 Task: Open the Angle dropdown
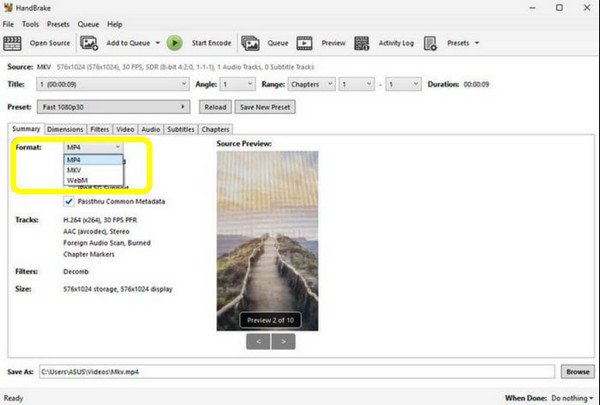237,84
